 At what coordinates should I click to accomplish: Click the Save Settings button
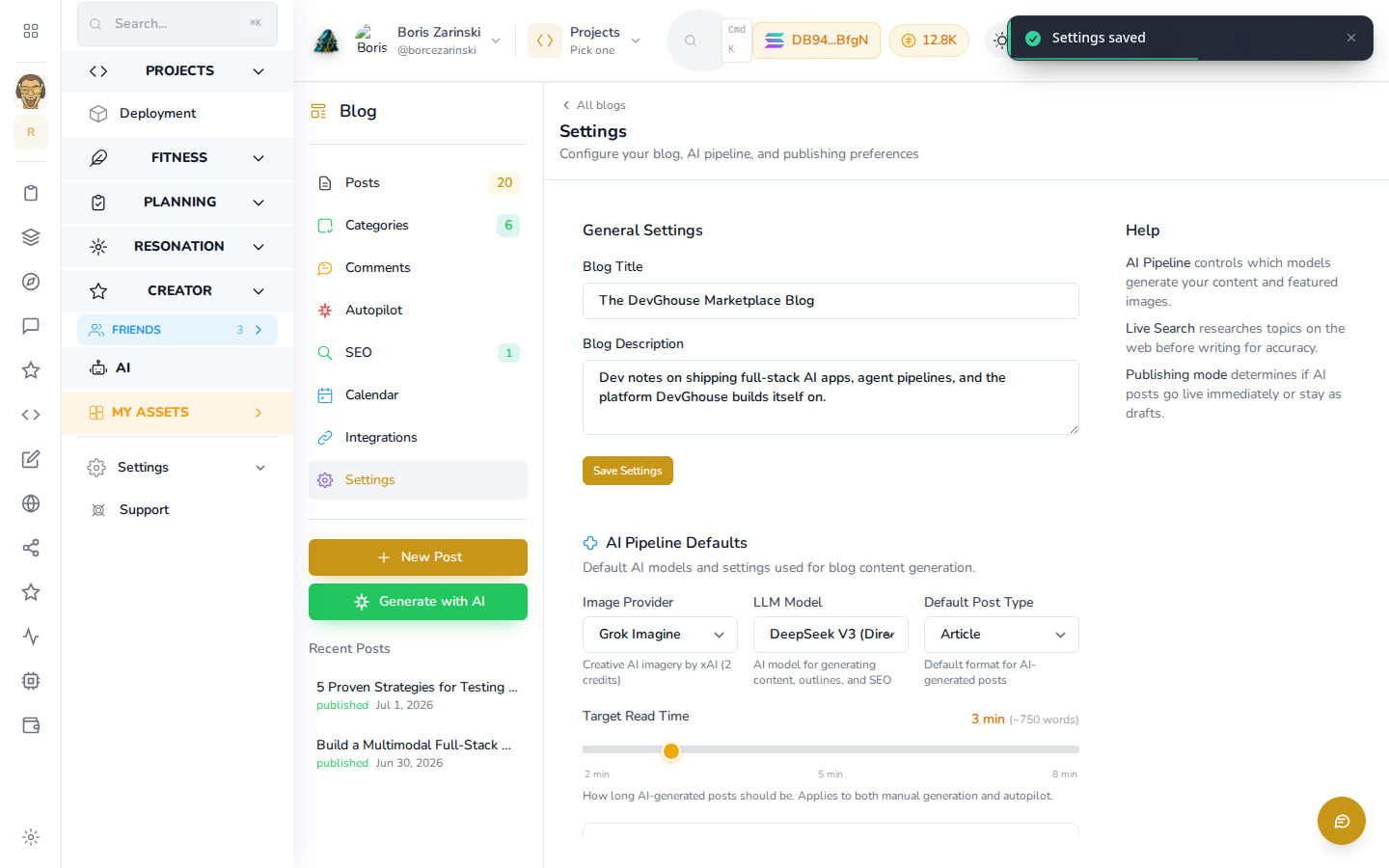[628, 471]
